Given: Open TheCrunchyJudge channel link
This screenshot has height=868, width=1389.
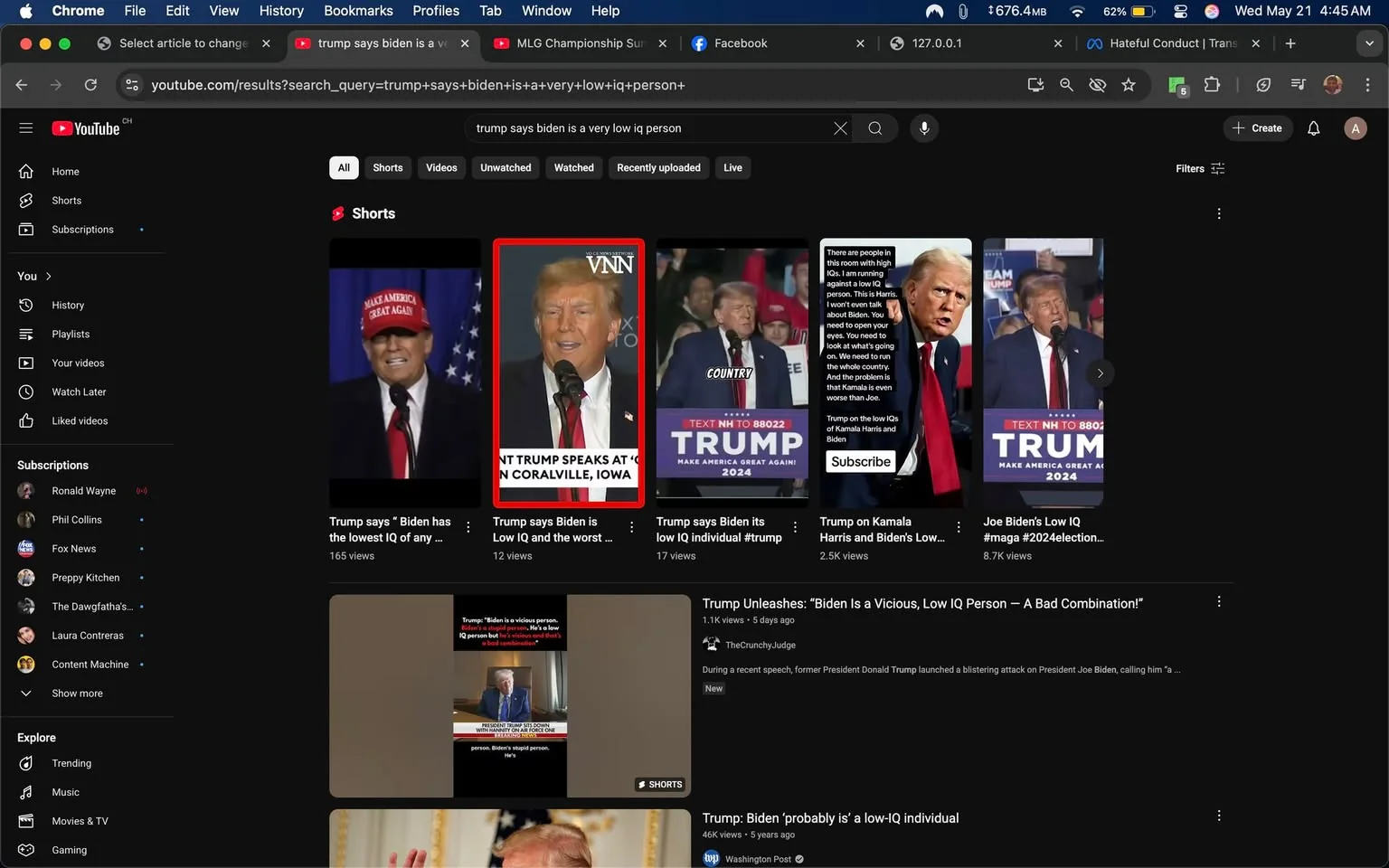Looking at the screenshot, I should pyautogui.click(x=760, y=645).
